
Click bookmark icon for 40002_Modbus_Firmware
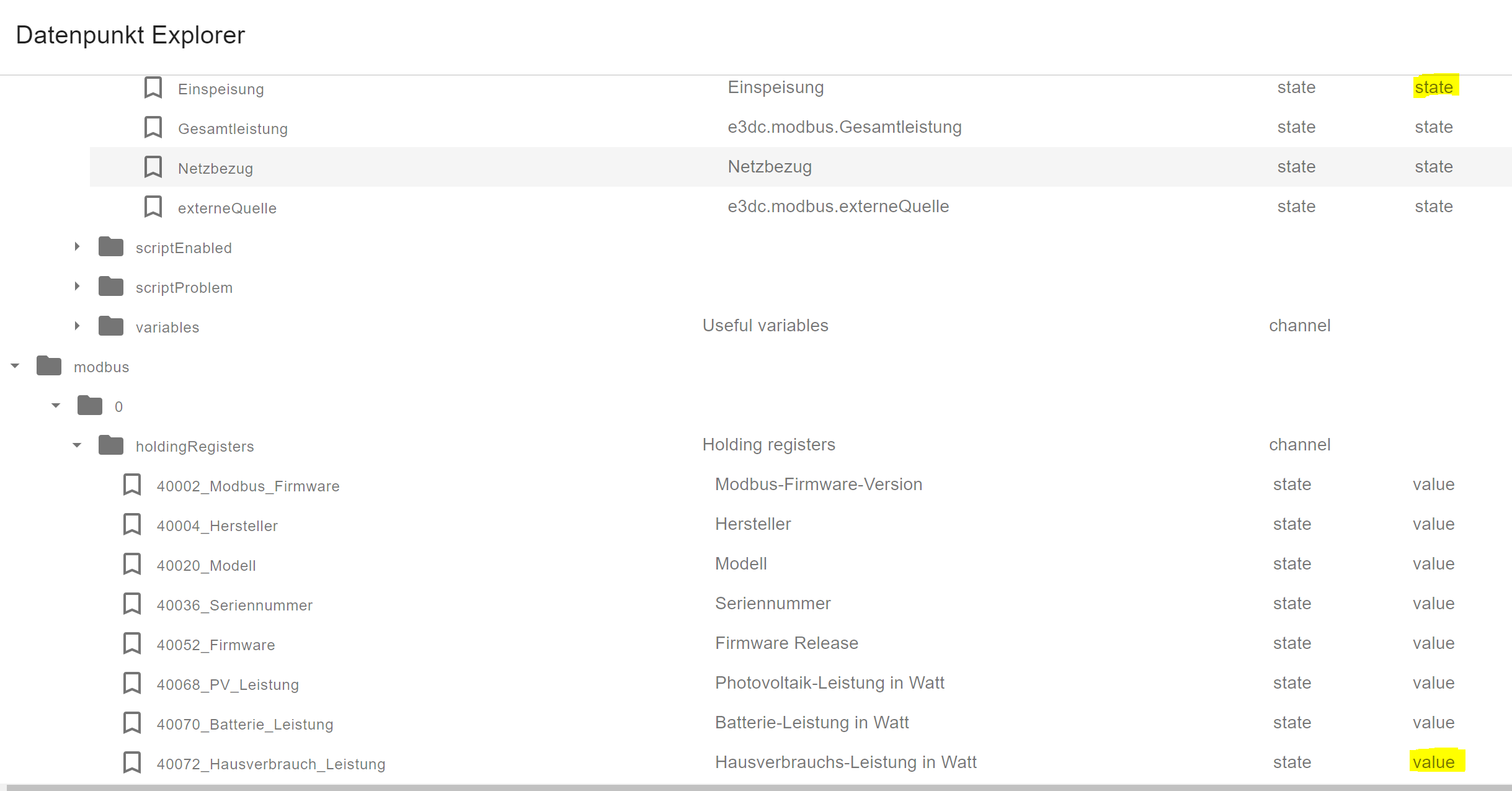pyautogui.click(x=131, y=485)
